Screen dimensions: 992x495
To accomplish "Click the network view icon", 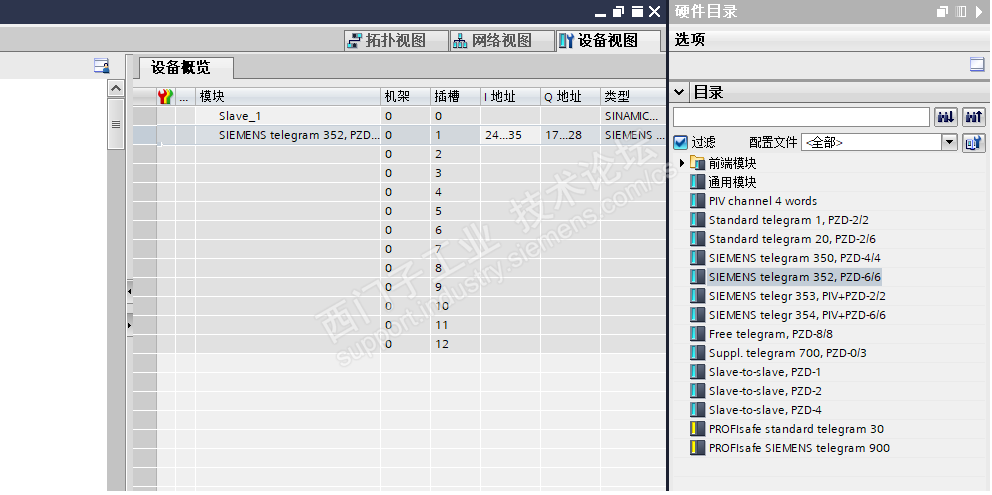I will click(x=461, y=41).
